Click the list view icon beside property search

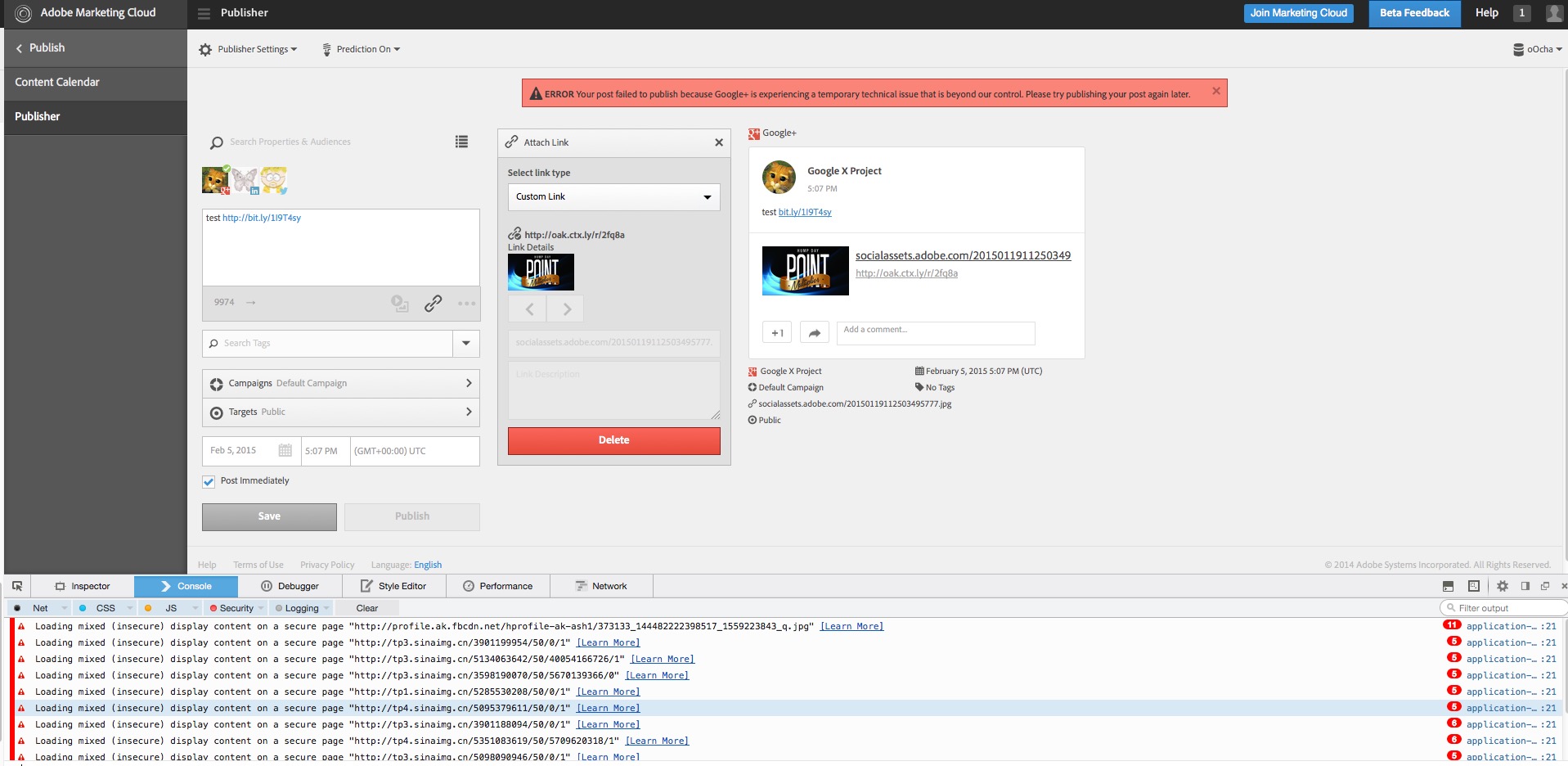(462, 142)
